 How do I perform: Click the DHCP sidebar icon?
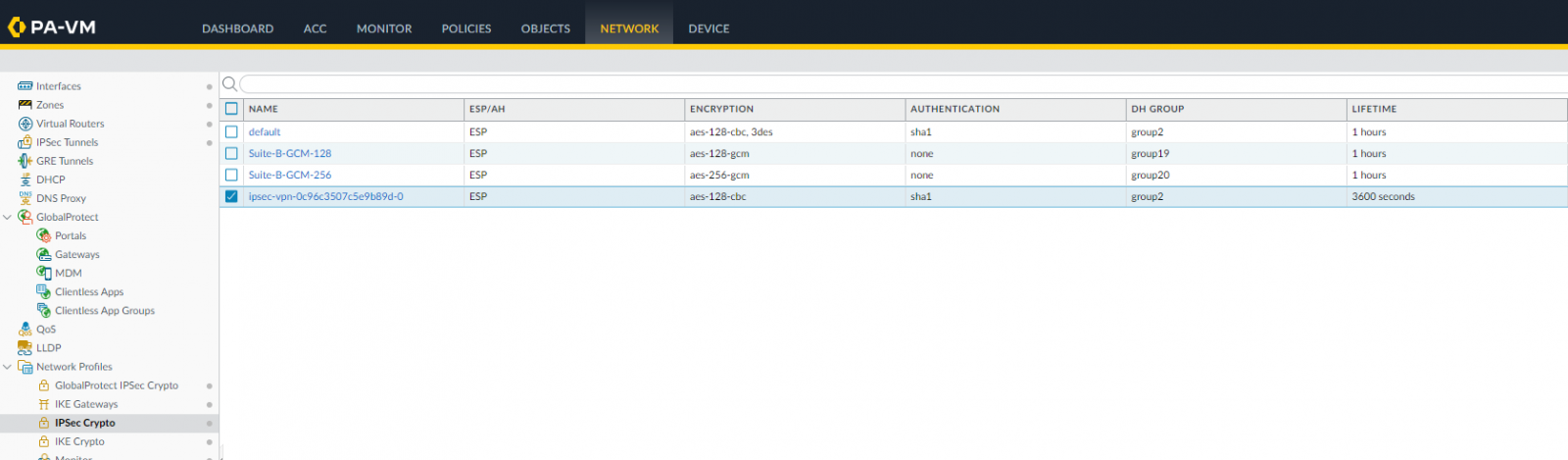(25, 179)
